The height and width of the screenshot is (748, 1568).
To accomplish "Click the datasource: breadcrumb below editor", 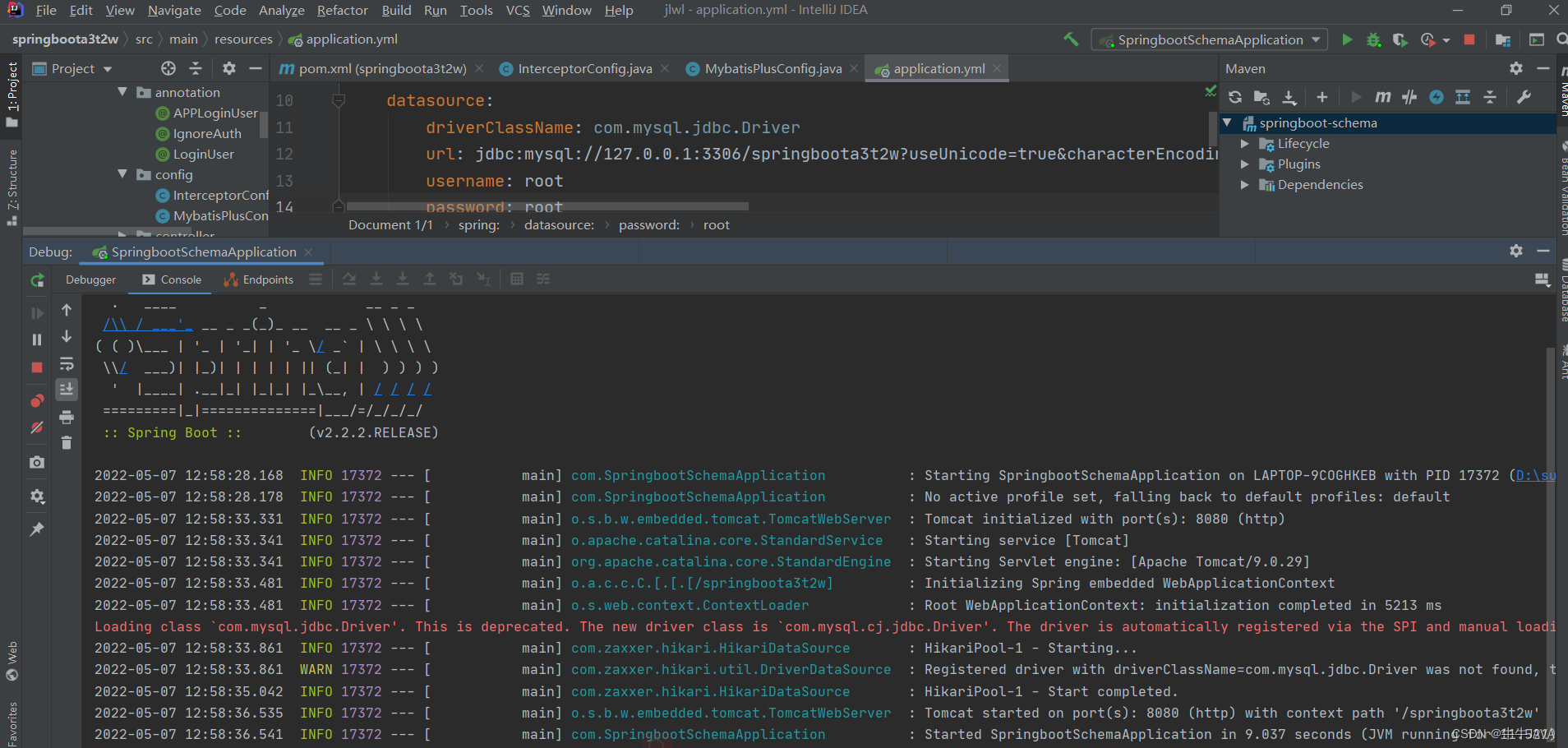I will (x=559, y=224).
